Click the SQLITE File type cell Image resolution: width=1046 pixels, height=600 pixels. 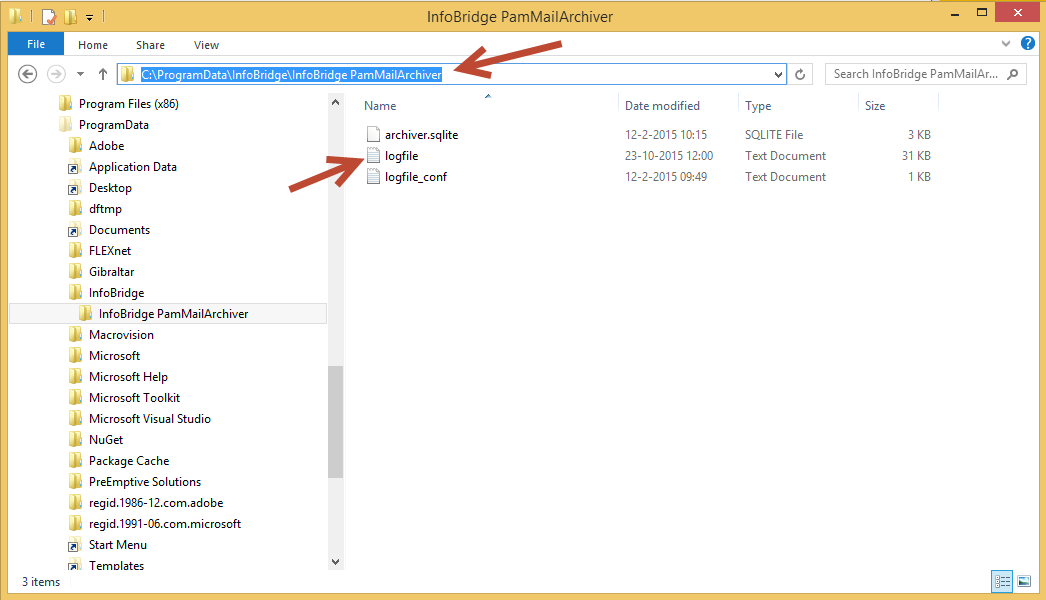[x=774, y=135]
